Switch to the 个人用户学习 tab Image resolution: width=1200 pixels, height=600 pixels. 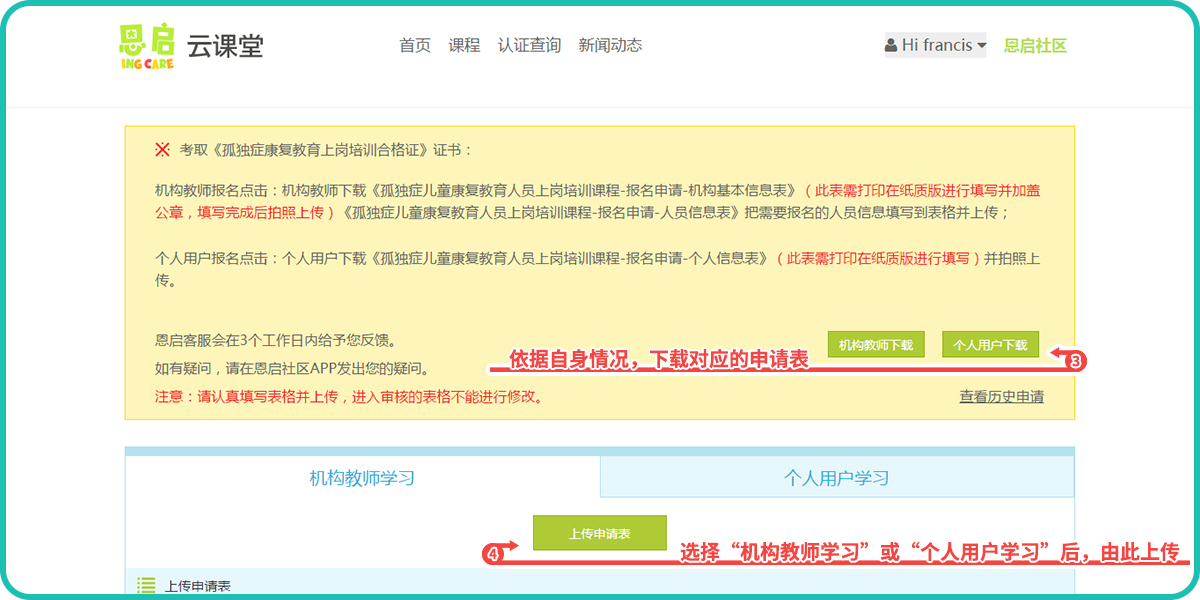tap(836, 478)
